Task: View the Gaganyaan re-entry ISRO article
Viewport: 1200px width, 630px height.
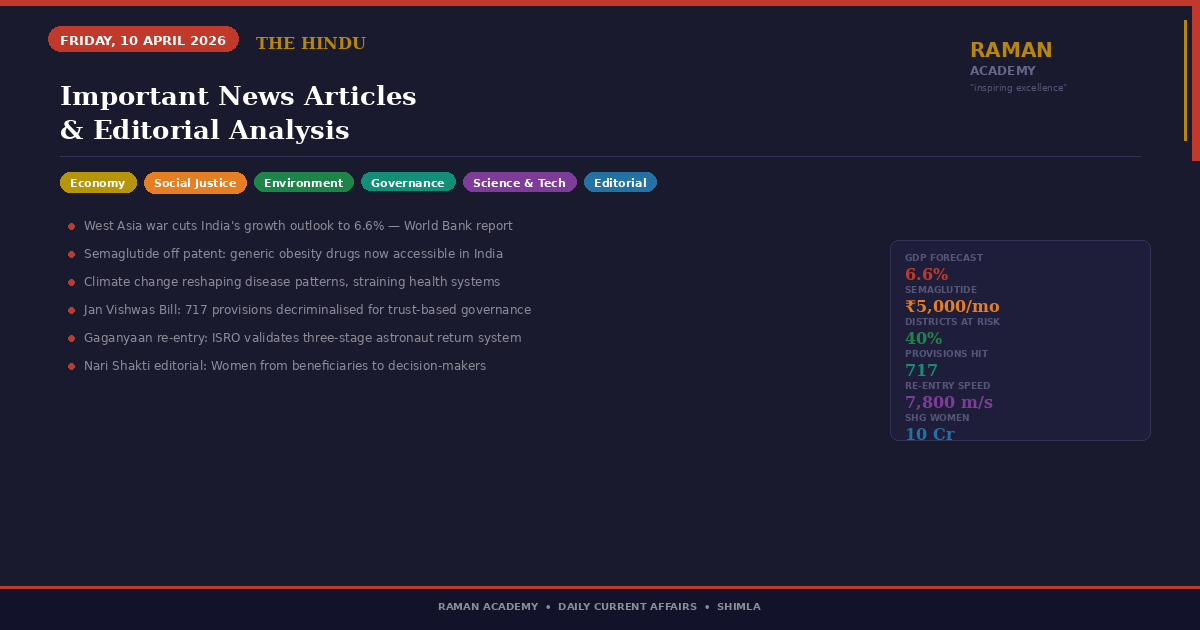Action: tap(302, 338)
